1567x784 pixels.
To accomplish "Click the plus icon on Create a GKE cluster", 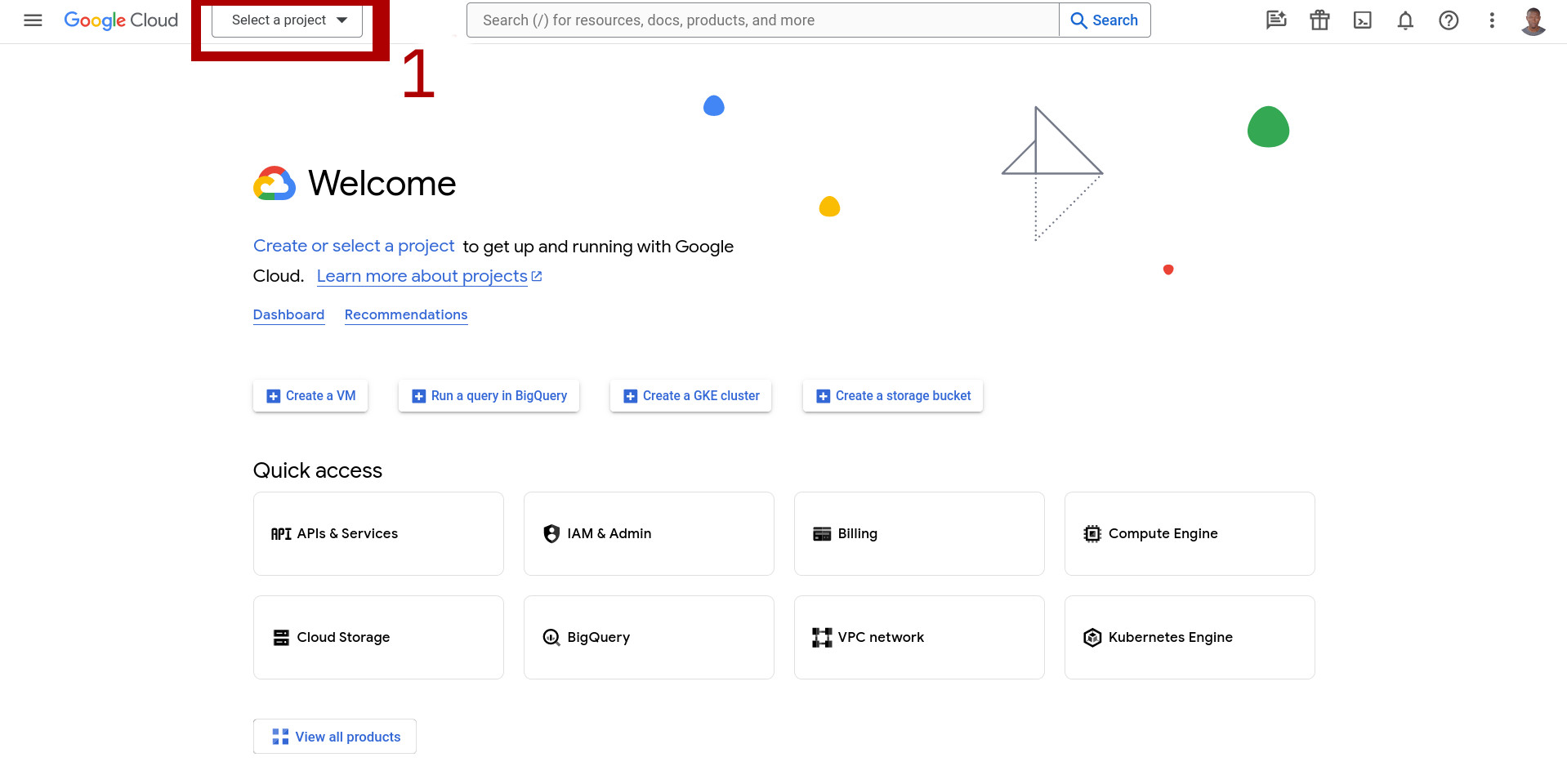I will coord(631,396).
